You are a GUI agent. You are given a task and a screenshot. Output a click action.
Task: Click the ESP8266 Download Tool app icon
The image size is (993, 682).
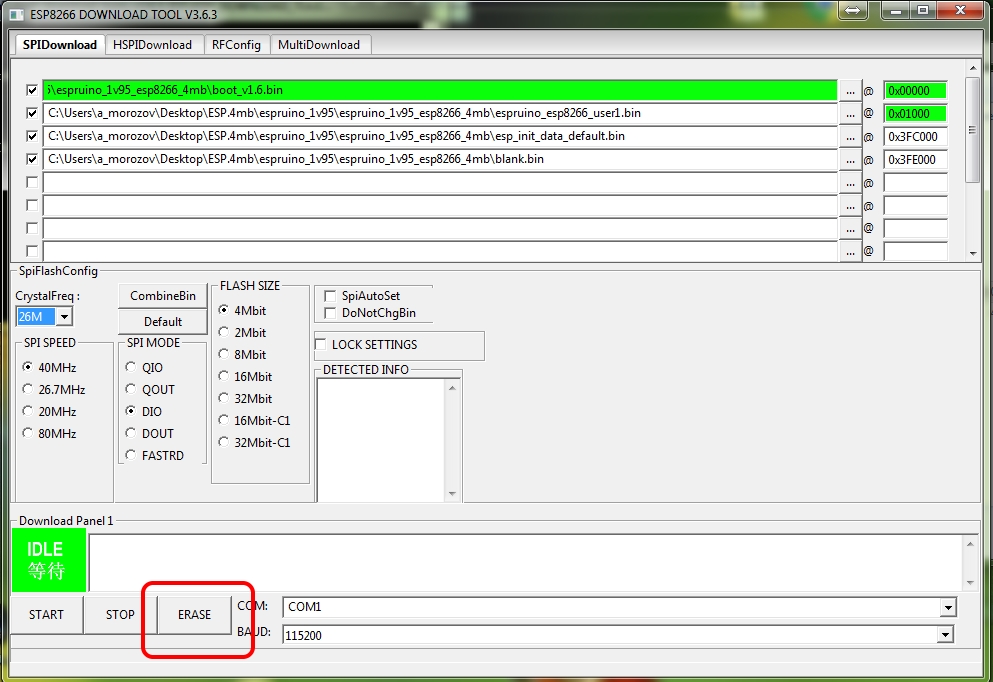16,14
